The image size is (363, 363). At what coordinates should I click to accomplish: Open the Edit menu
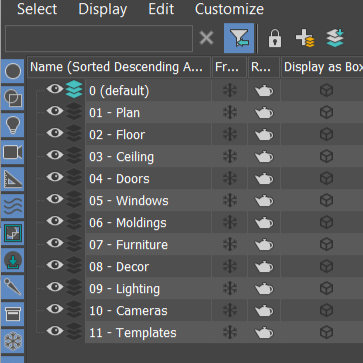[x=161, y=9]
